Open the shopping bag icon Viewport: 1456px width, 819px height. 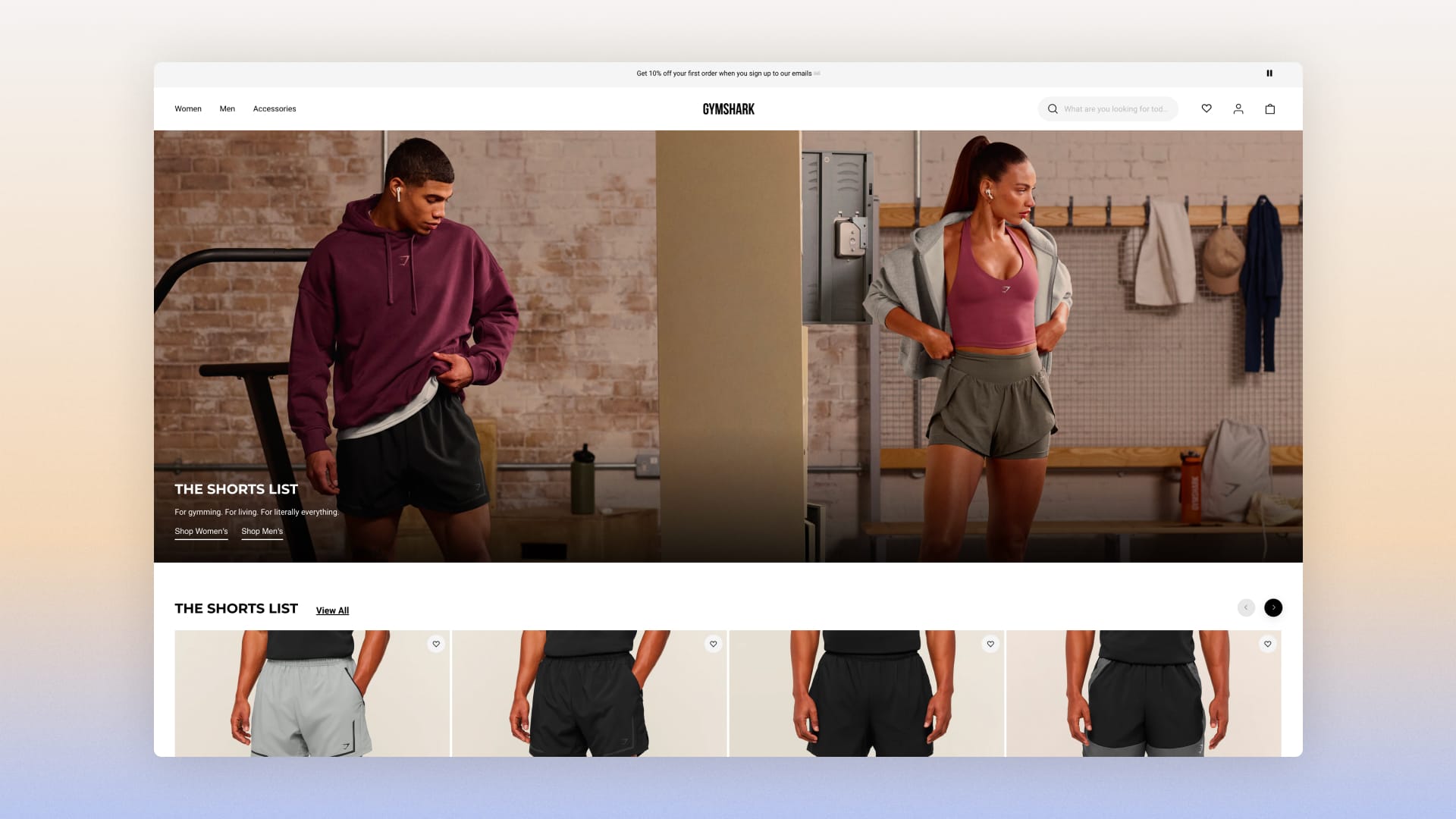(1270, 108)
